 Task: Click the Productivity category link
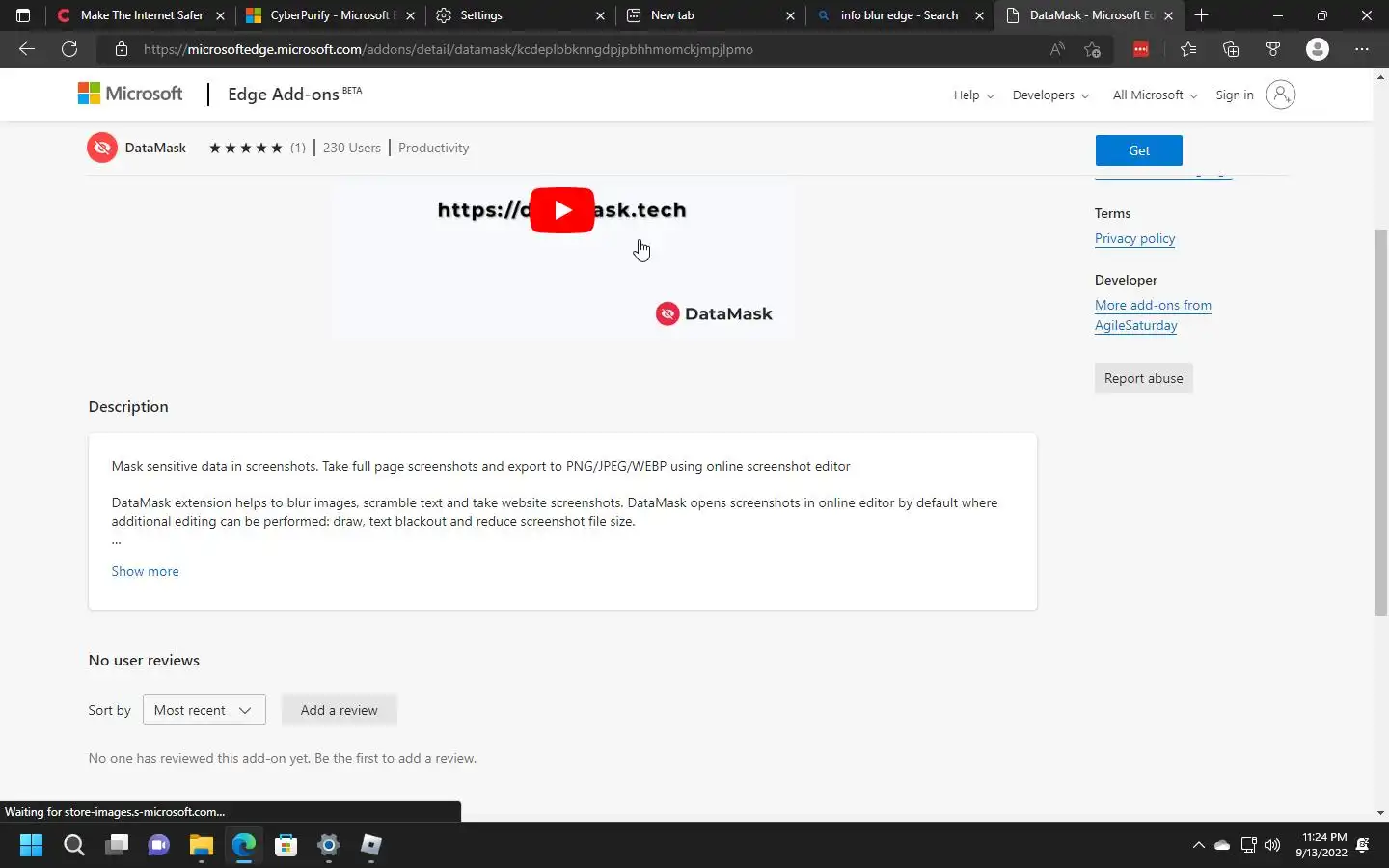pyautogui.click(x=433, y=148)
